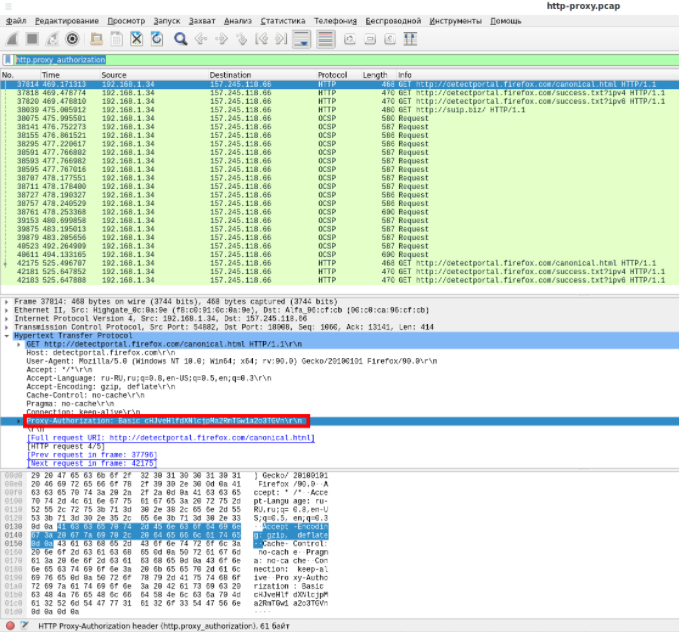This screenshot has height=632, width=679.
Task: Go back to previous packet in history
Action: pyautogui.click(x=201, y=39)
